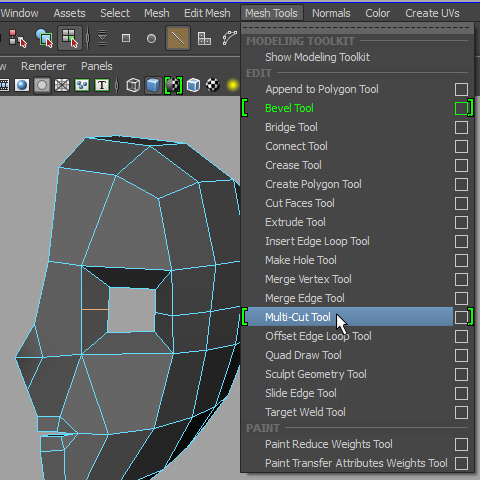Open Extrude Tool options box
Viewport: 480px width, 480px height.
click(x=461, y=222)
